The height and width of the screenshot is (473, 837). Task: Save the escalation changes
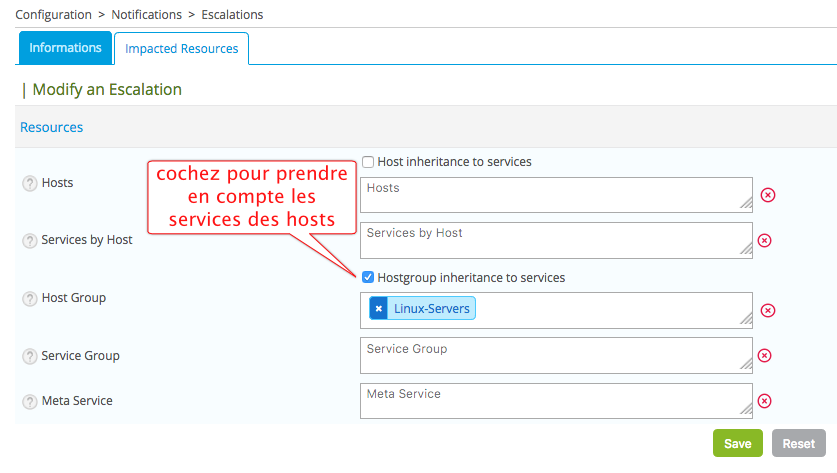coord(737,444)
